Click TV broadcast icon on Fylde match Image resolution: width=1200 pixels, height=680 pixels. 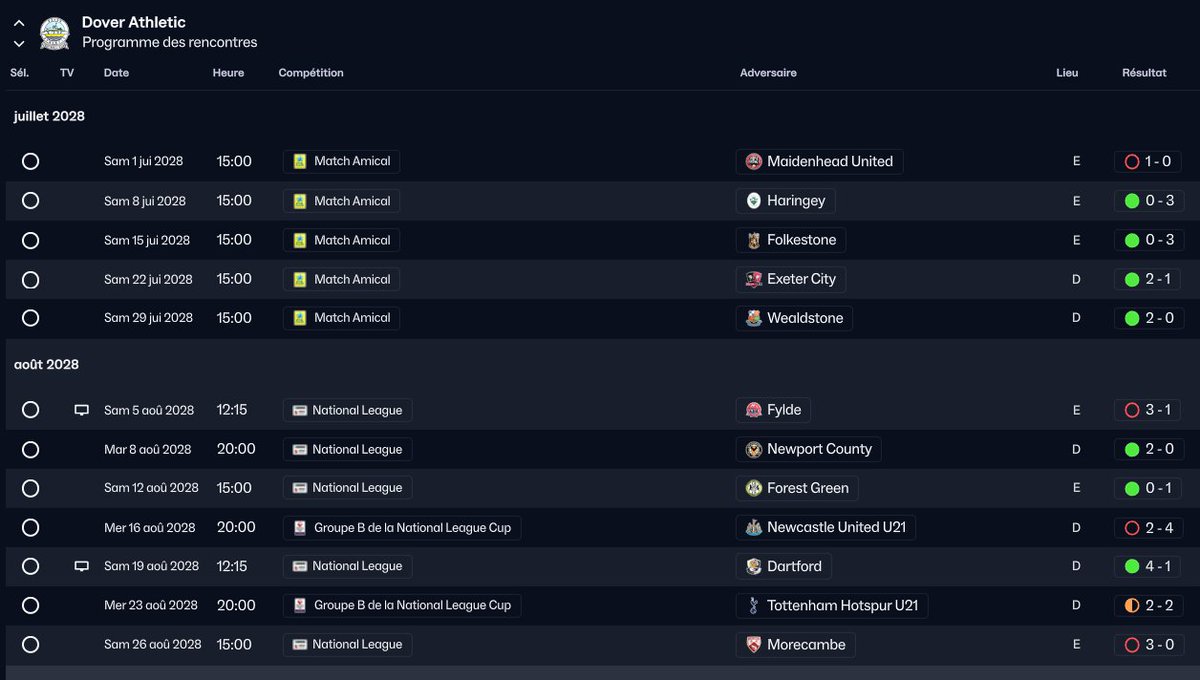[x=82, y=410]
